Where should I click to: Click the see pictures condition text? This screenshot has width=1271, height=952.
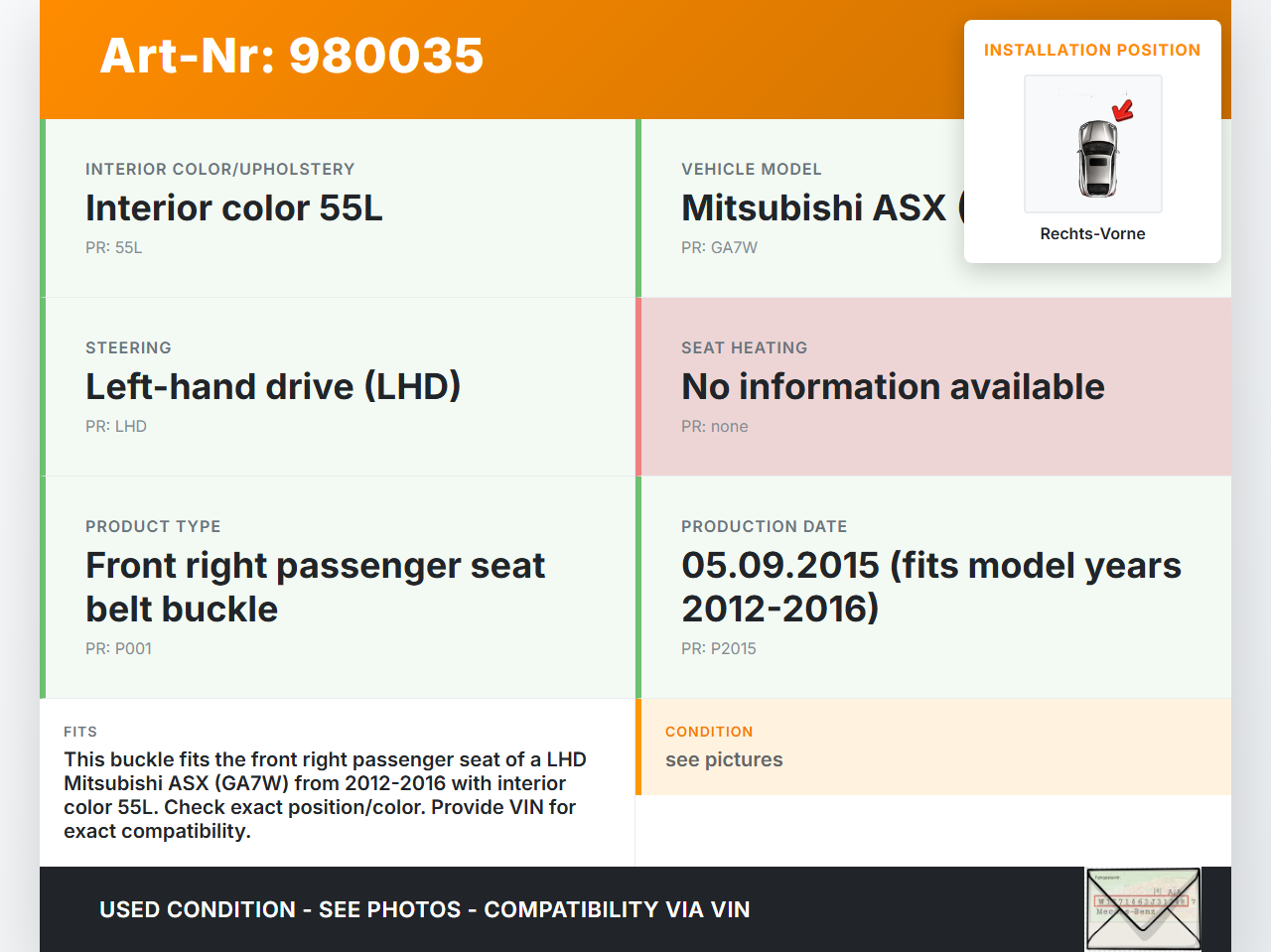coord(724,760)
